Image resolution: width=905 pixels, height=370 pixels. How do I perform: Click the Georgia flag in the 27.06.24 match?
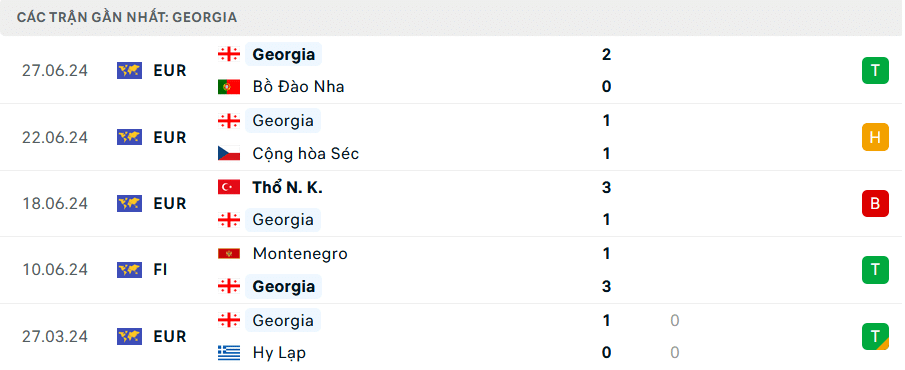point(229,54)
